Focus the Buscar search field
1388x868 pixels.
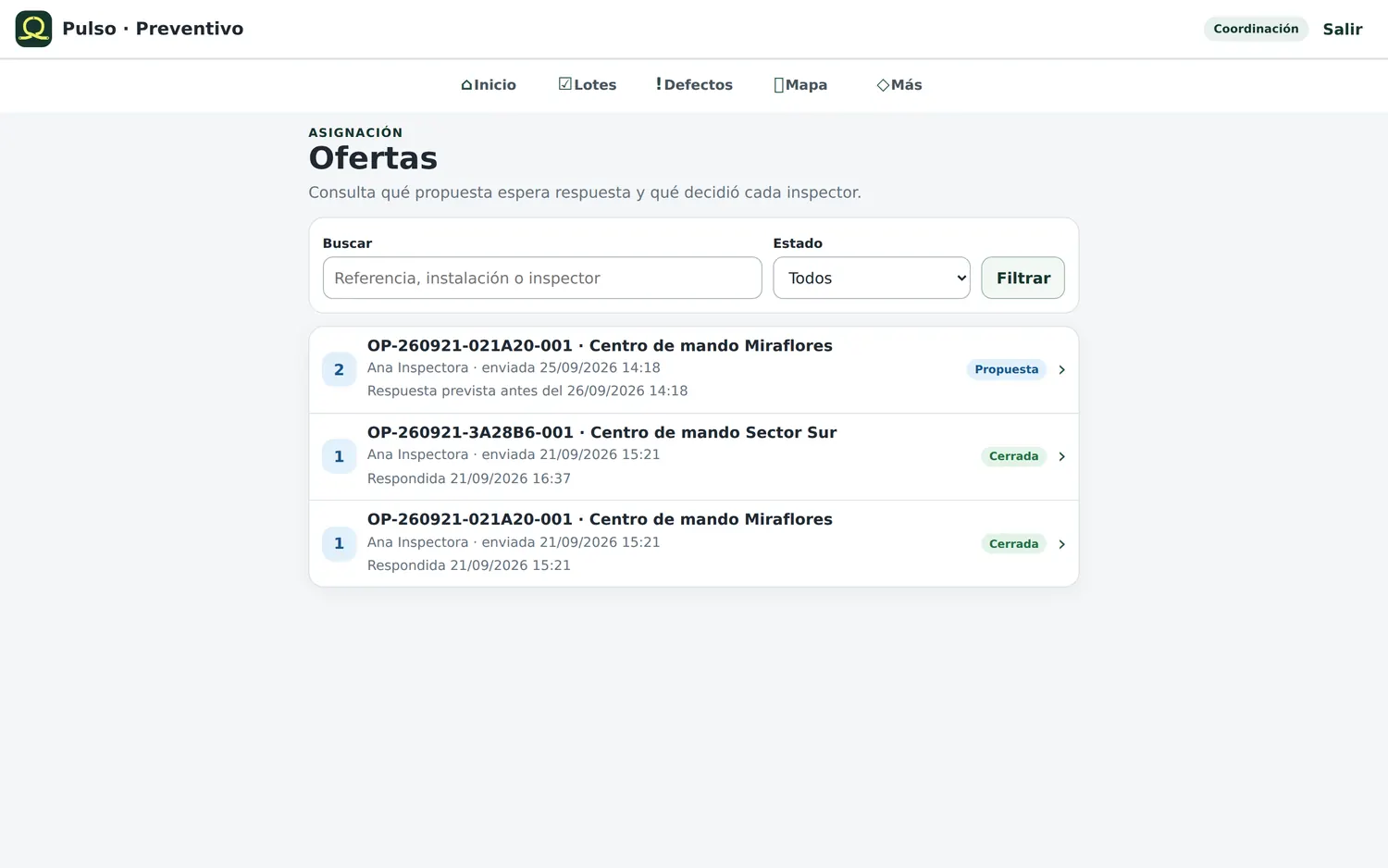[542, 278]
